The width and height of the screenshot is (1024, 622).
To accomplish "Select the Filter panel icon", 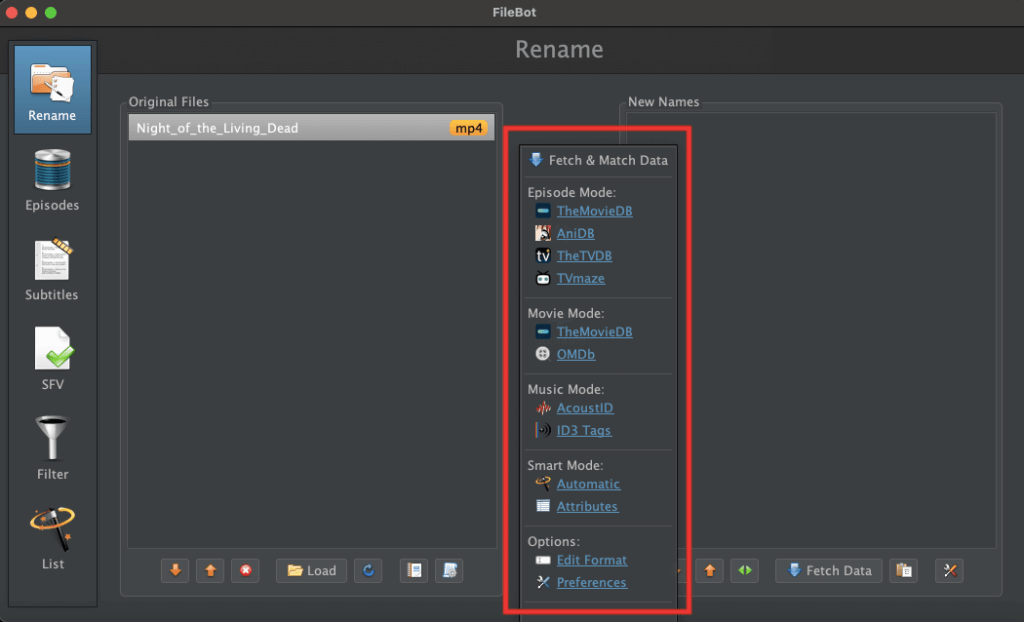I will click(52, 449).
